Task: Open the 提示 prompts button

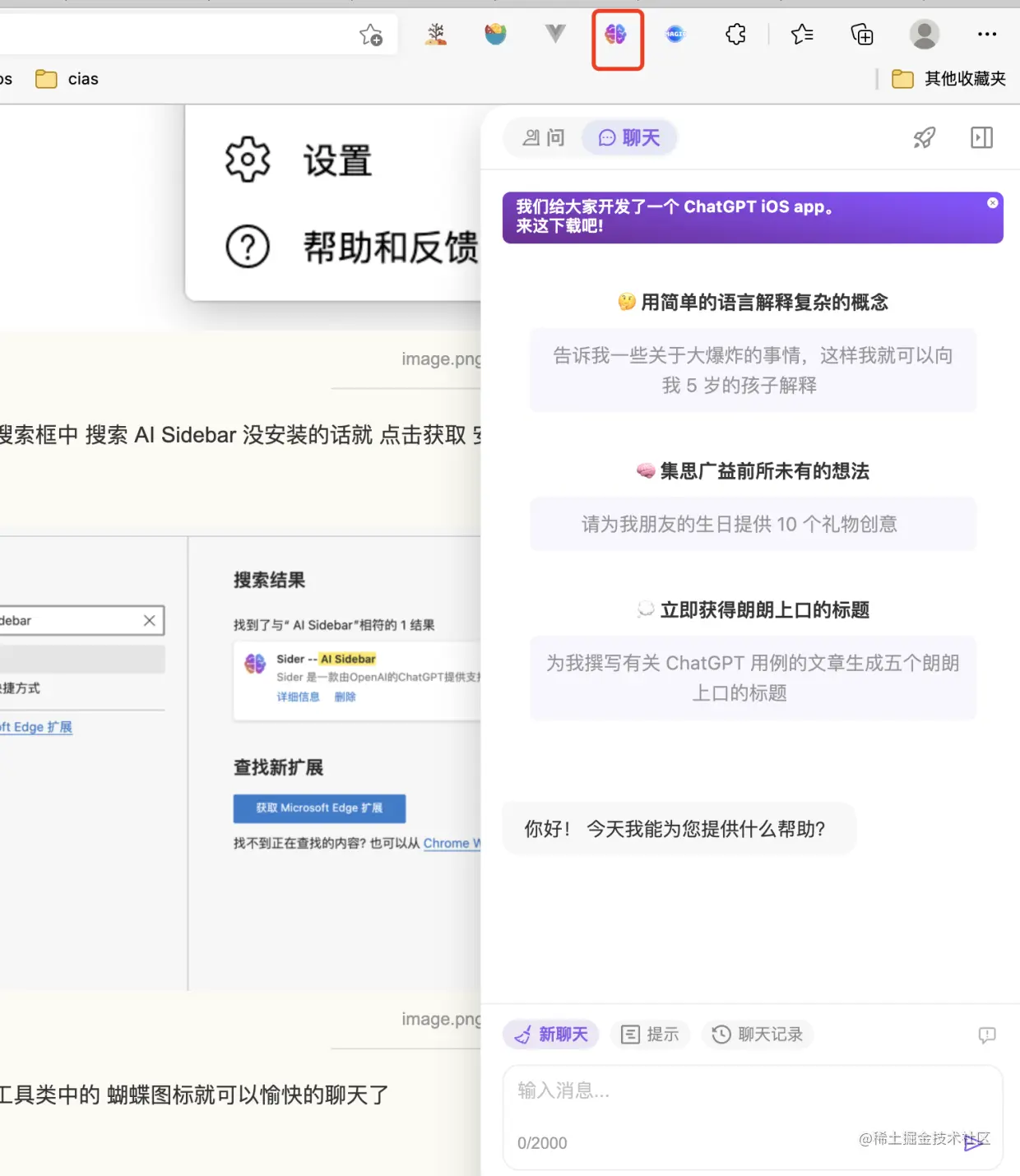Action: pyautogui.click(x=650, y=1035)
